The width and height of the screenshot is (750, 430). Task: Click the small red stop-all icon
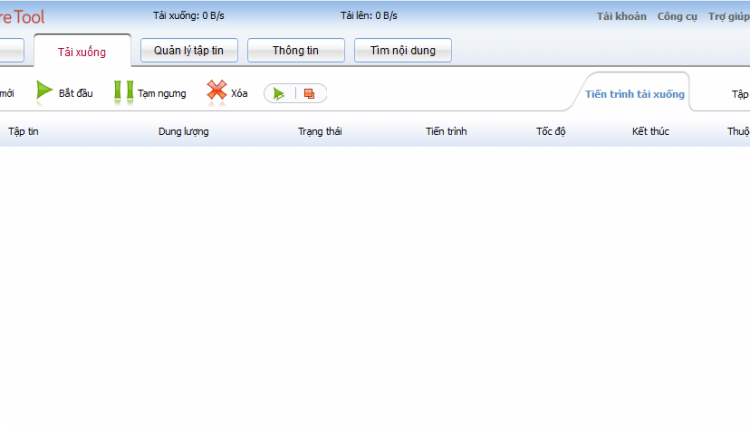pos(309,94)
